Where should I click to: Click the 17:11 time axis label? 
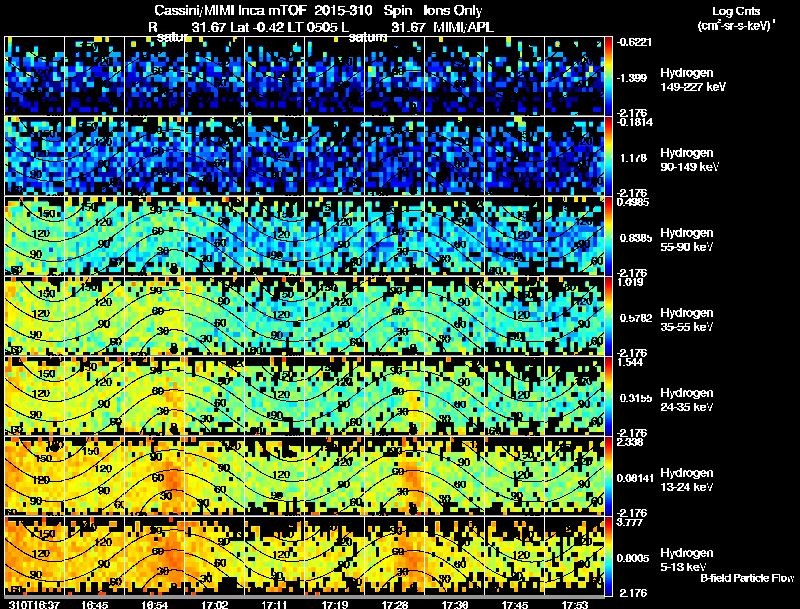pos(274,605)
